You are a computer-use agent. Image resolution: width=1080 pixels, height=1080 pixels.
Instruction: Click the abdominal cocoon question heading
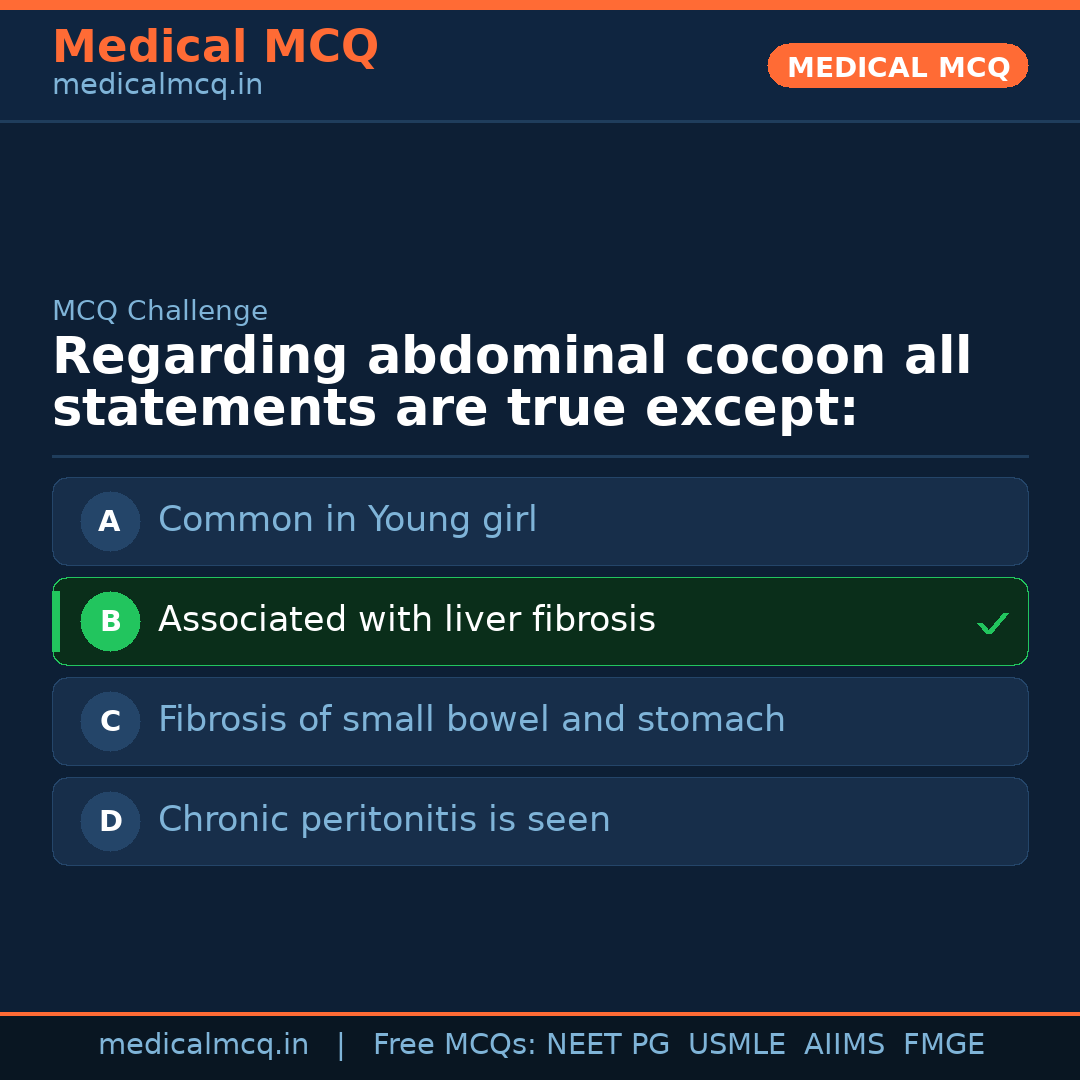click(x=511, y=383)
